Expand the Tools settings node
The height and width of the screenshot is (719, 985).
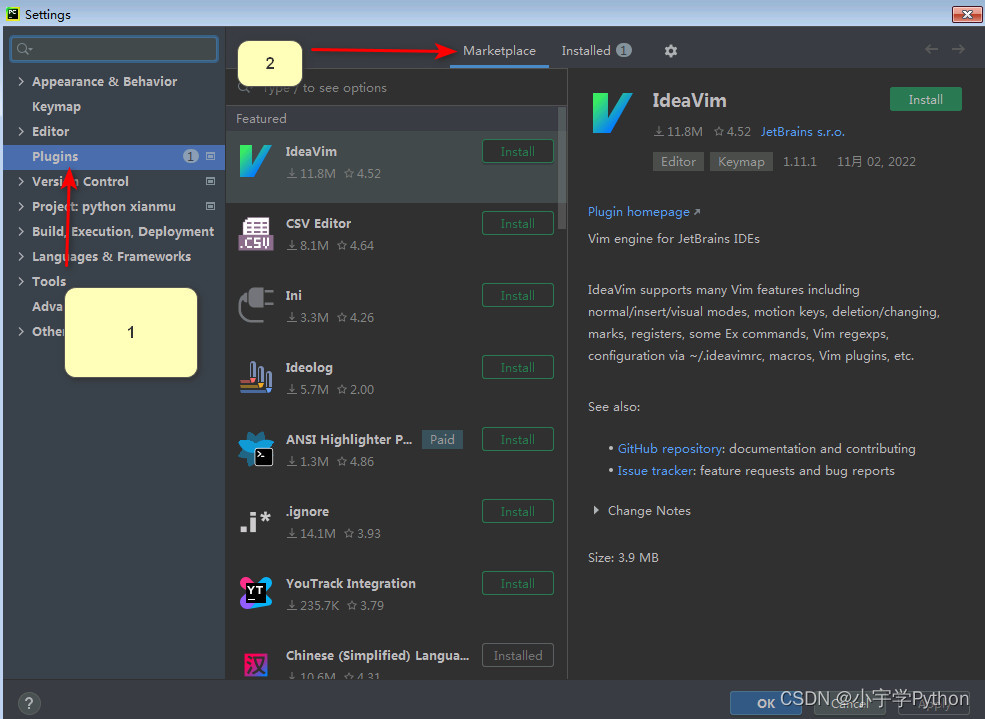click(x=21, y=281)
